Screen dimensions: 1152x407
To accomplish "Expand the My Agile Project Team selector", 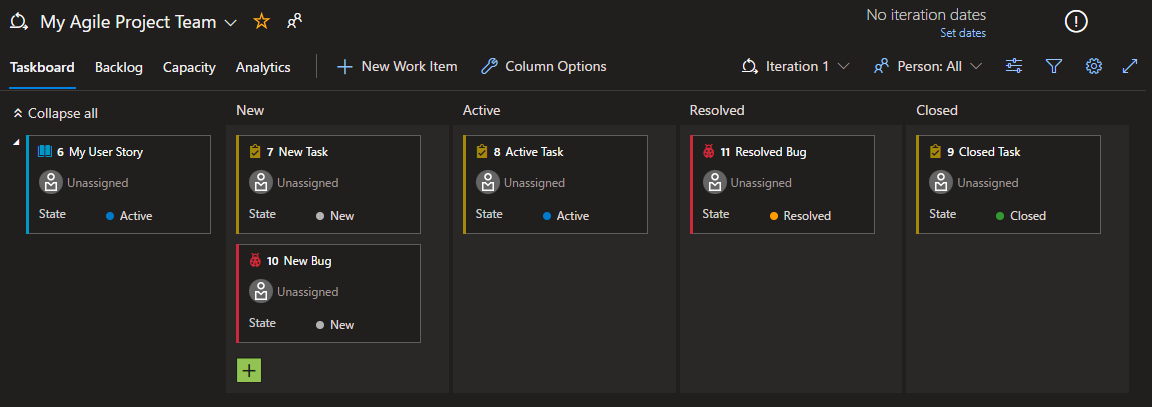I will [x=231, y=21].
